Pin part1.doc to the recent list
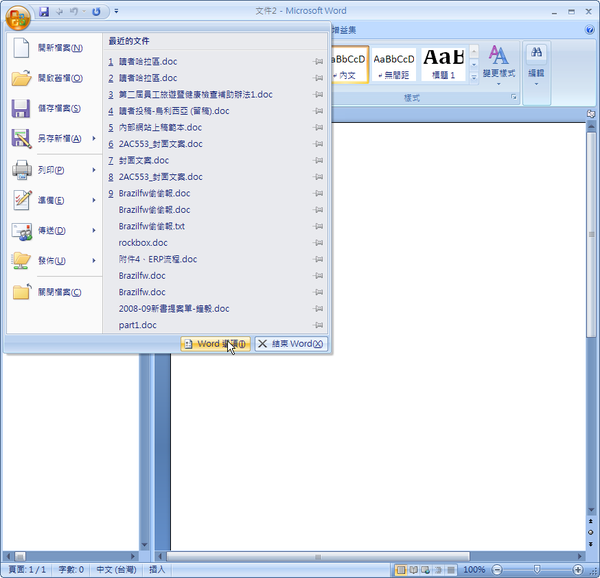 pyautogui.click(x=318, y=325)
